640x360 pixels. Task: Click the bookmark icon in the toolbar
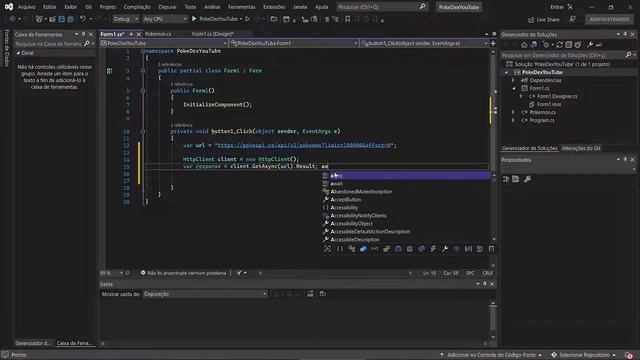coord(347,19)
